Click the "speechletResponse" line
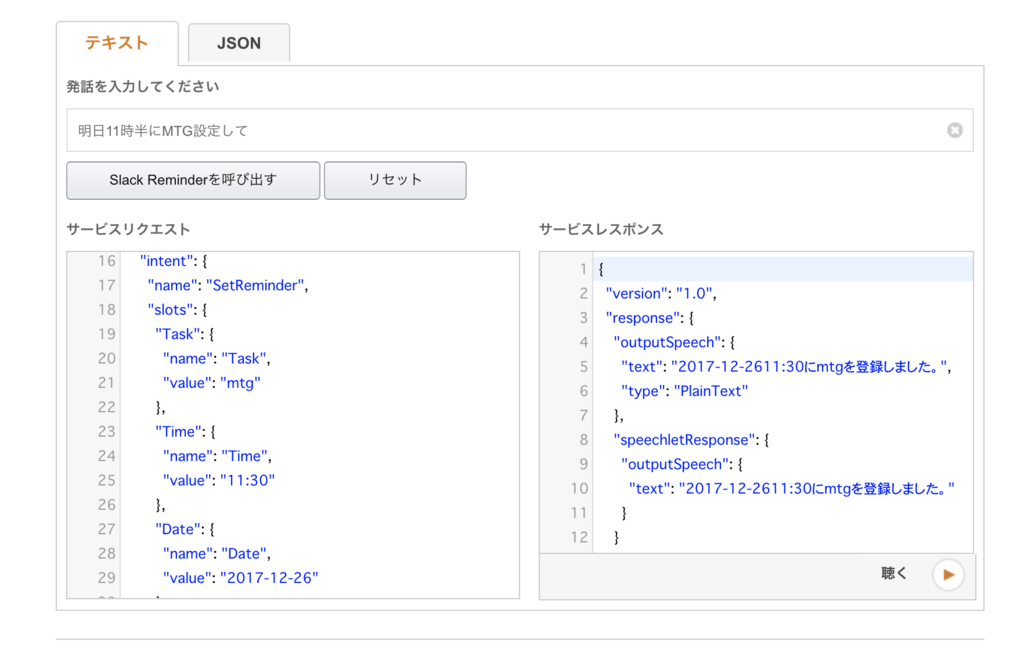 tap(691, 440)
